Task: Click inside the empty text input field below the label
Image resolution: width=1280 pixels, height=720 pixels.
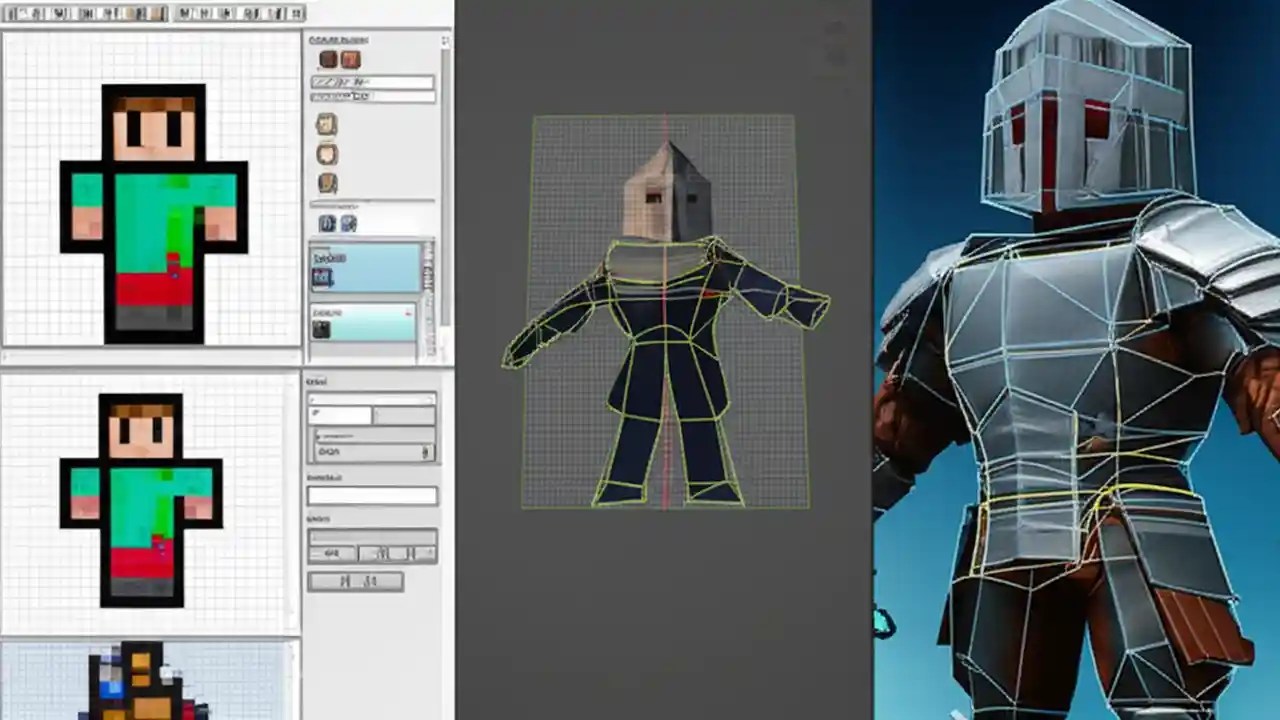Action: (x=373, y=495)
